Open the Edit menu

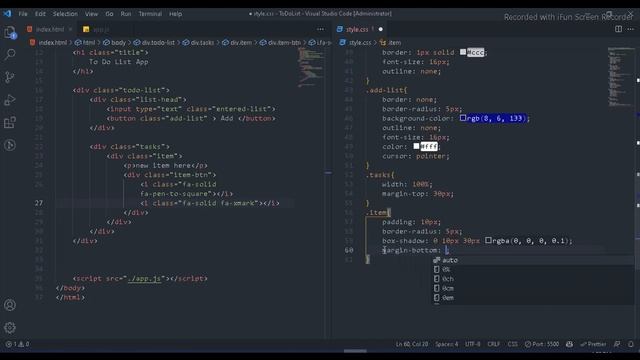coord(40,14)
